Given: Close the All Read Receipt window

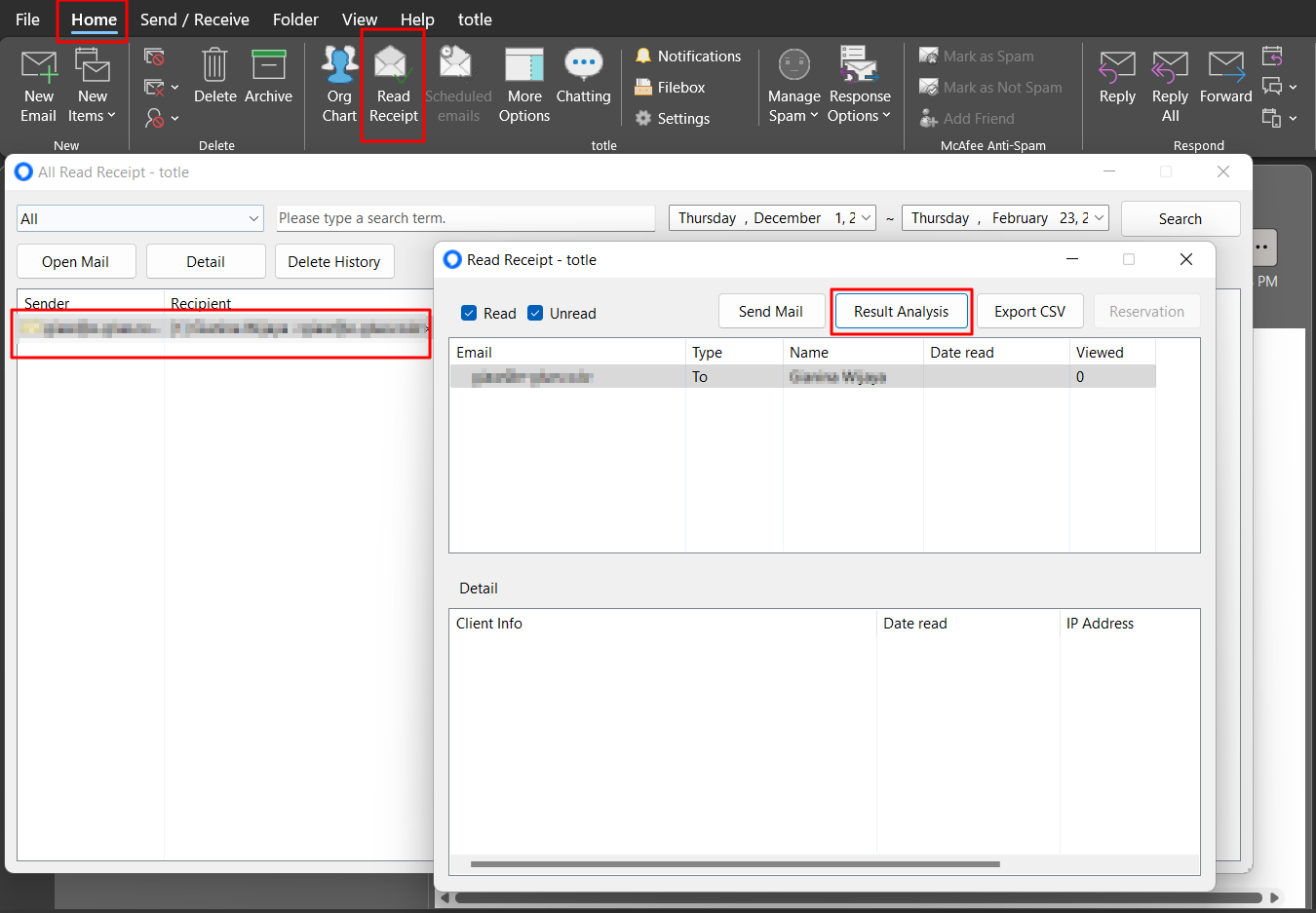Looking at the screenshot, I should pos(1223,171).
